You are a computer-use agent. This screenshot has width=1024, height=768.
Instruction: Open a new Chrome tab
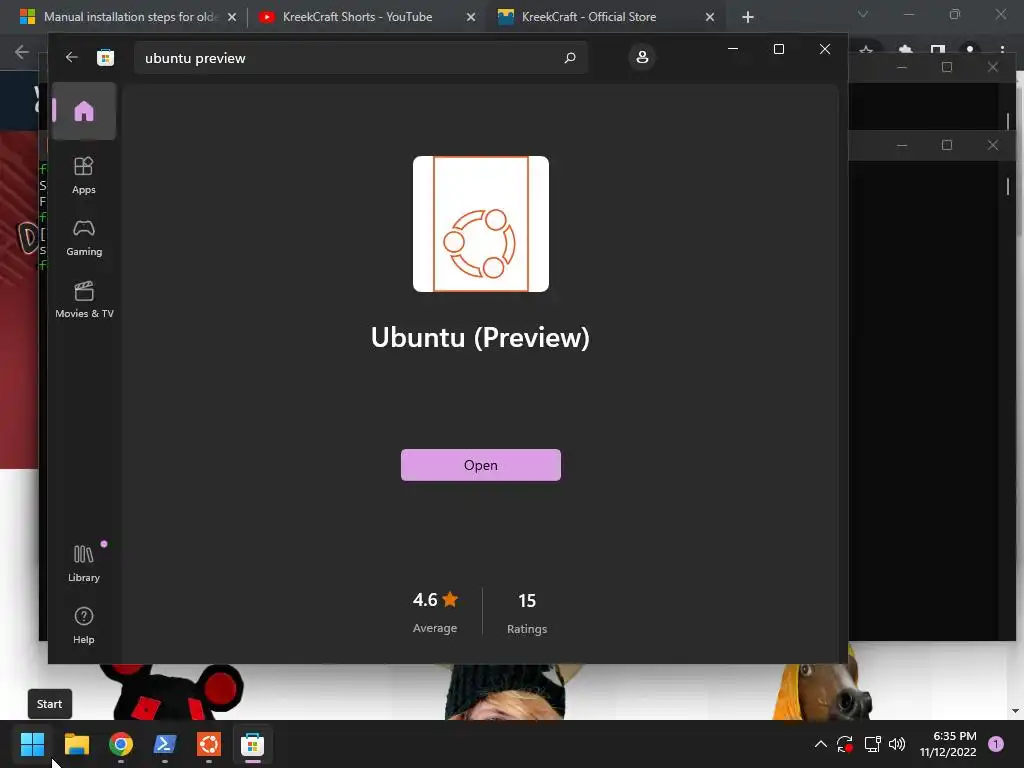[x=748, y=17]
